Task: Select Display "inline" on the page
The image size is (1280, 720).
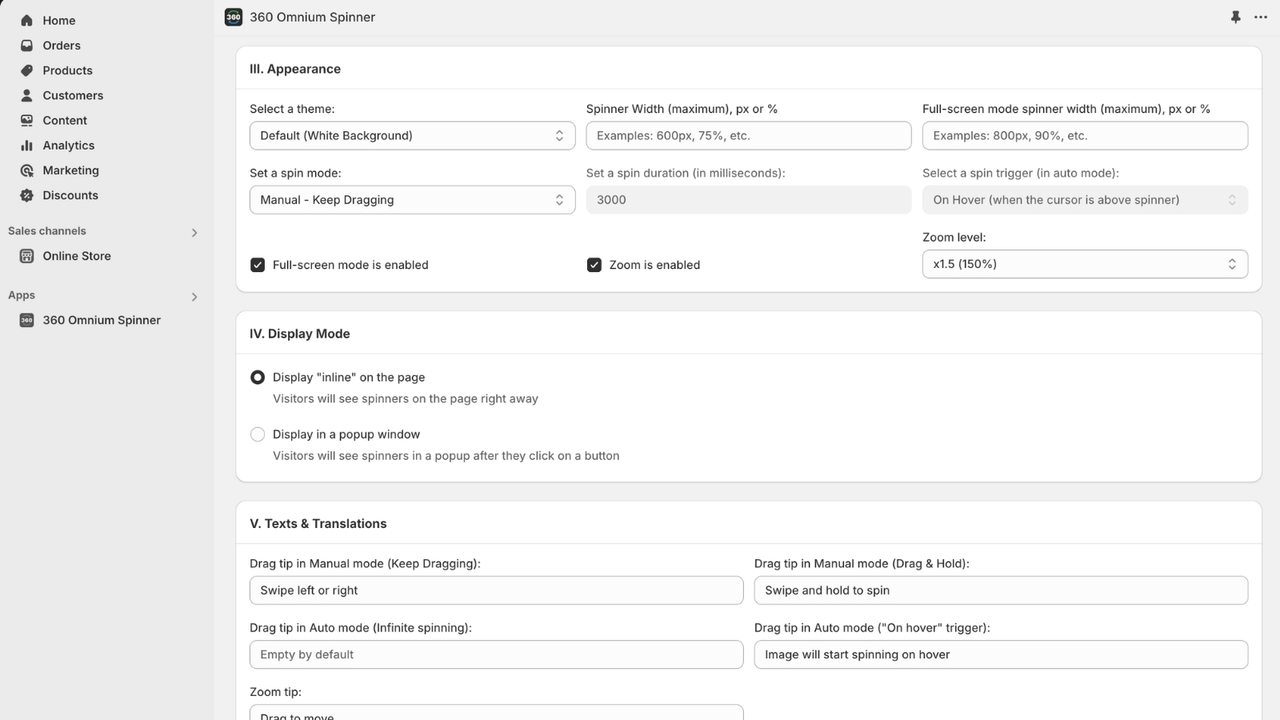Action: pyautogui.click(x=258, y=377)
